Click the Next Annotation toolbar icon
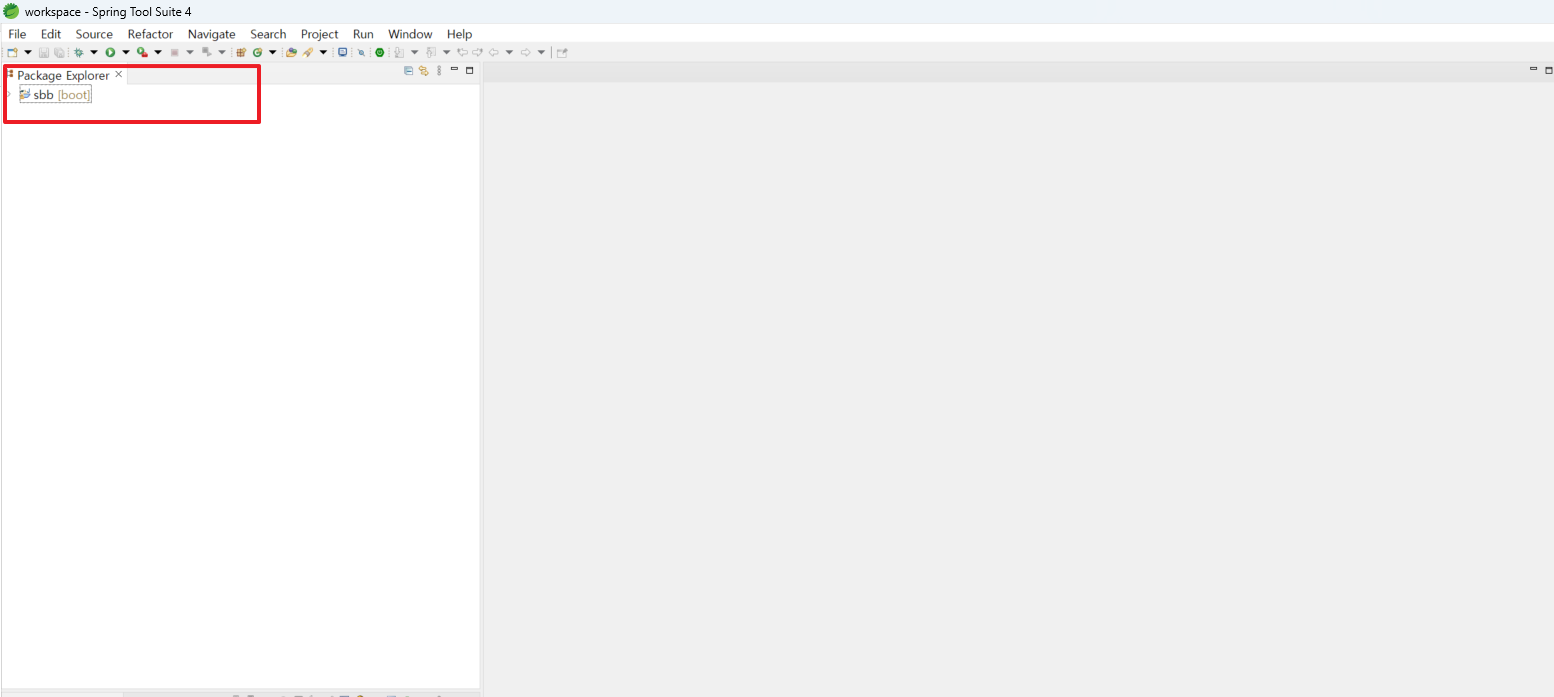The image size is (1554, 697). point(399,52)
